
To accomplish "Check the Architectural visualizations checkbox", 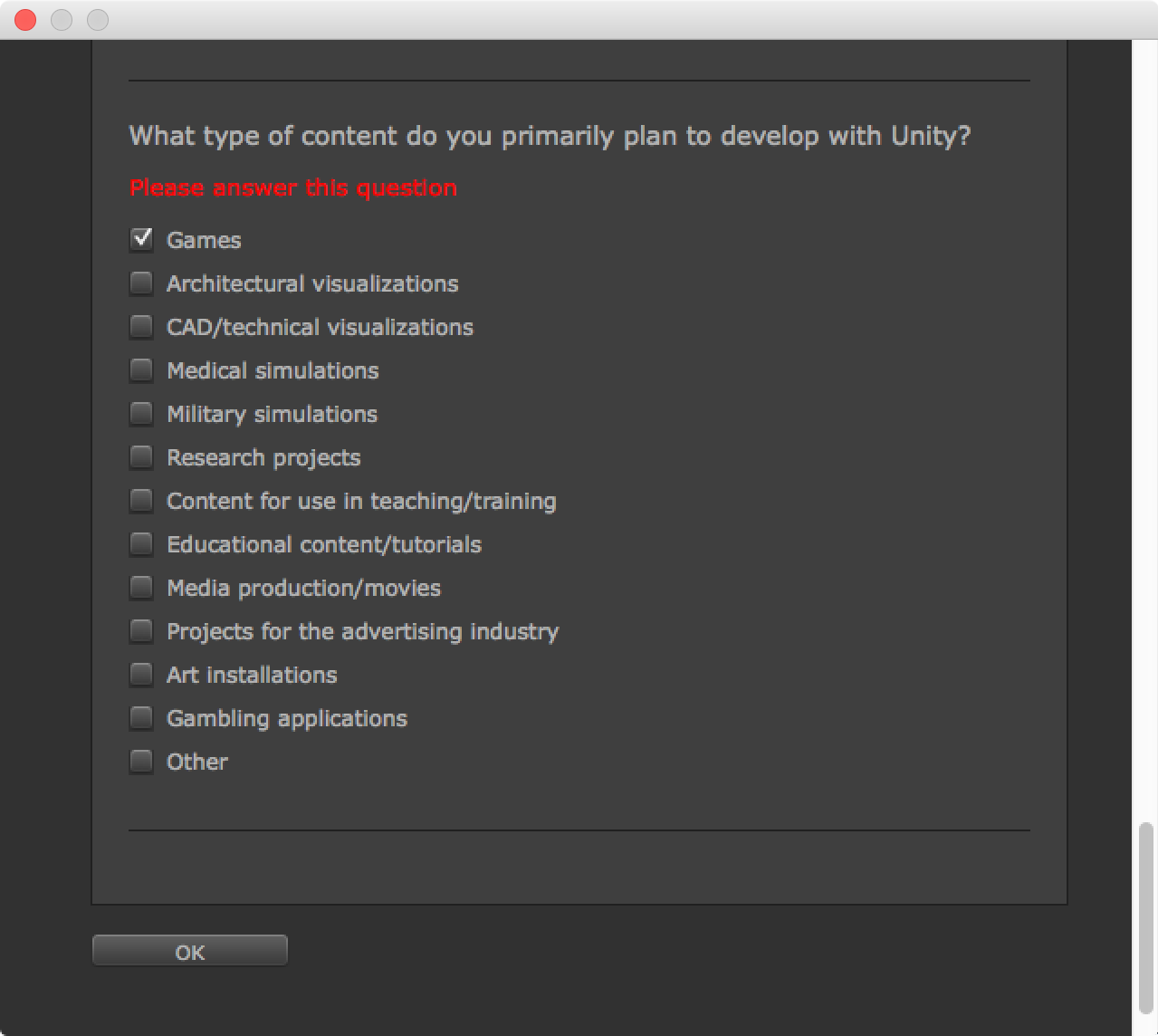I will point(141,283).
